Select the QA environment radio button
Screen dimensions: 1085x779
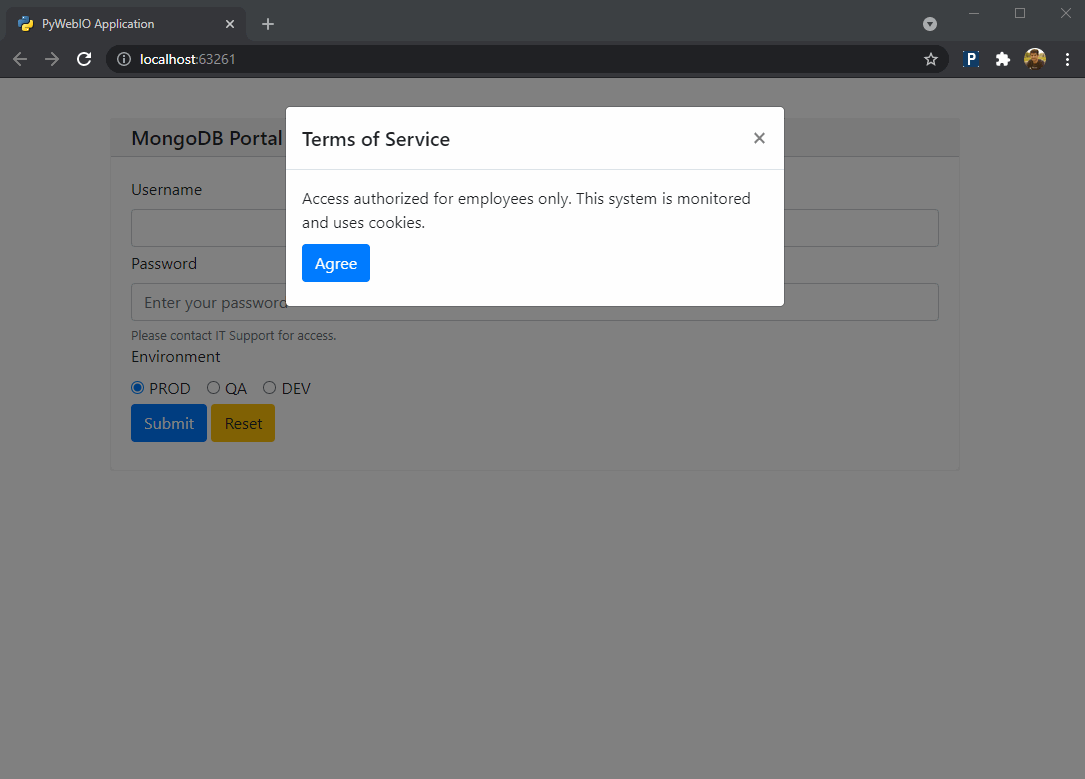click(213, 387)
